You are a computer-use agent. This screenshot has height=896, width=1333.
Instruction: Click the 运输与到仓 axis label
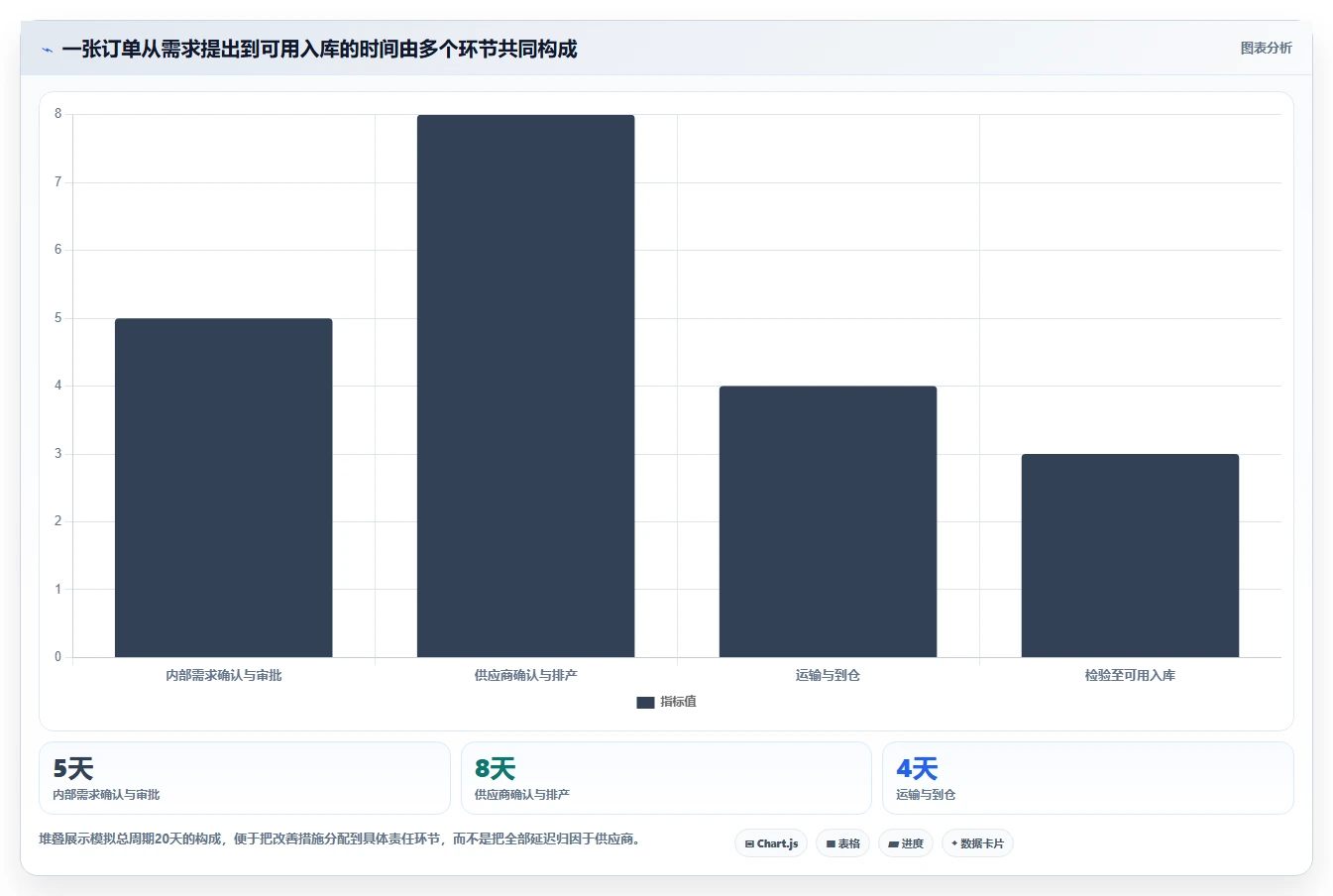pyautogui.click(x=828, y=675)
